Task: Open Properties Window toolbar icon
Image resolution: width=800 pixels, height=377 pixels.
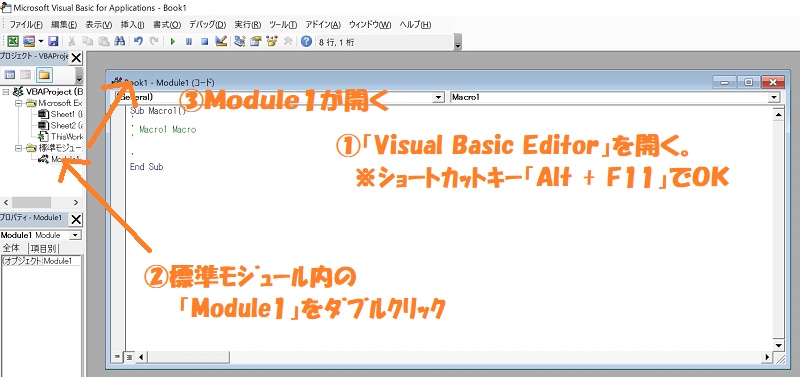Action: [x=256, y=41]
